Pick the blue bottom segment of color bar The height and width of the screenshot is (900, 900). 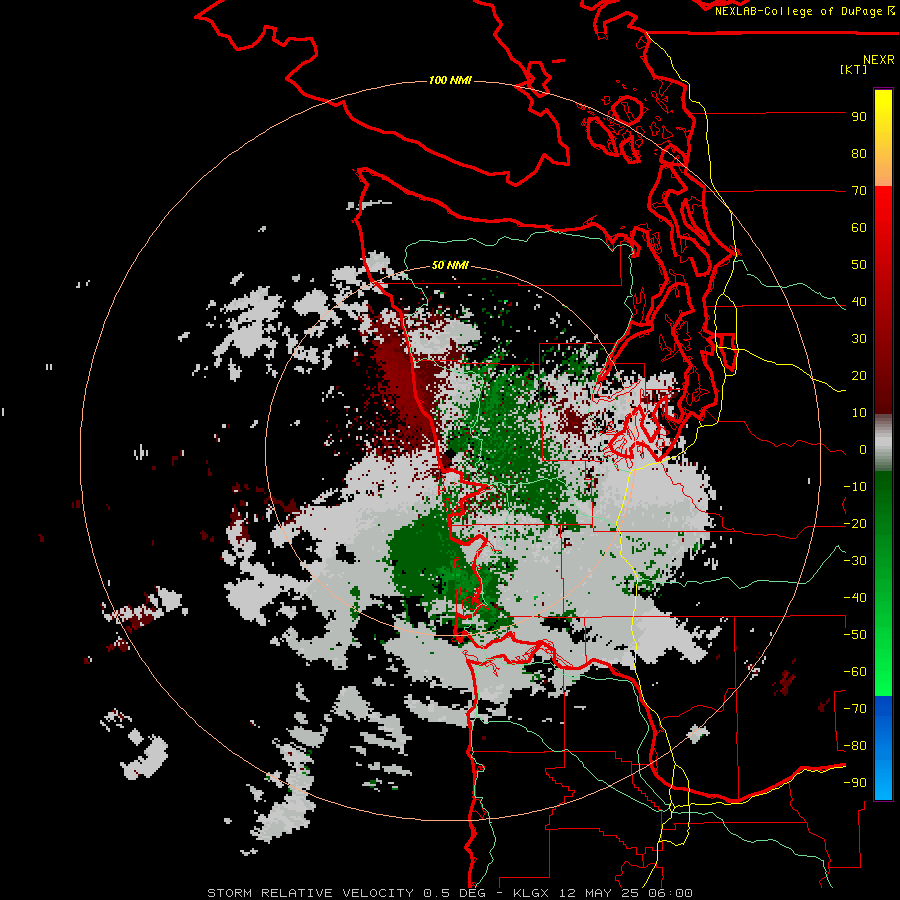(x=883, y=748)
